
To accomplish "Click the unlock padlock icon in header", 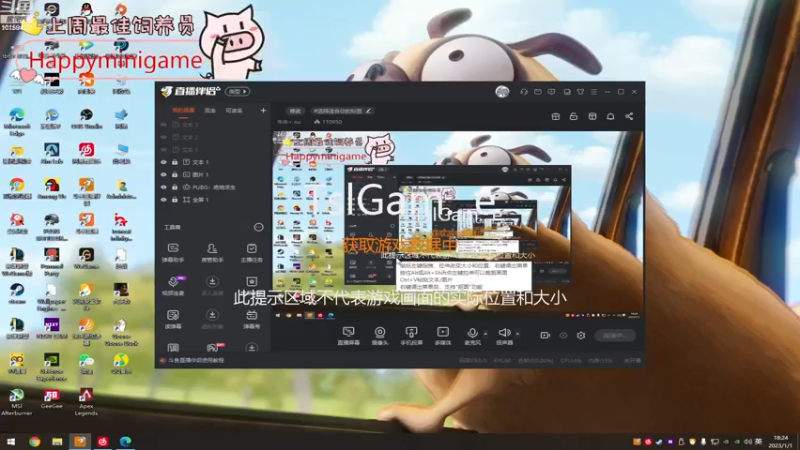I will [x=573, y=116].
